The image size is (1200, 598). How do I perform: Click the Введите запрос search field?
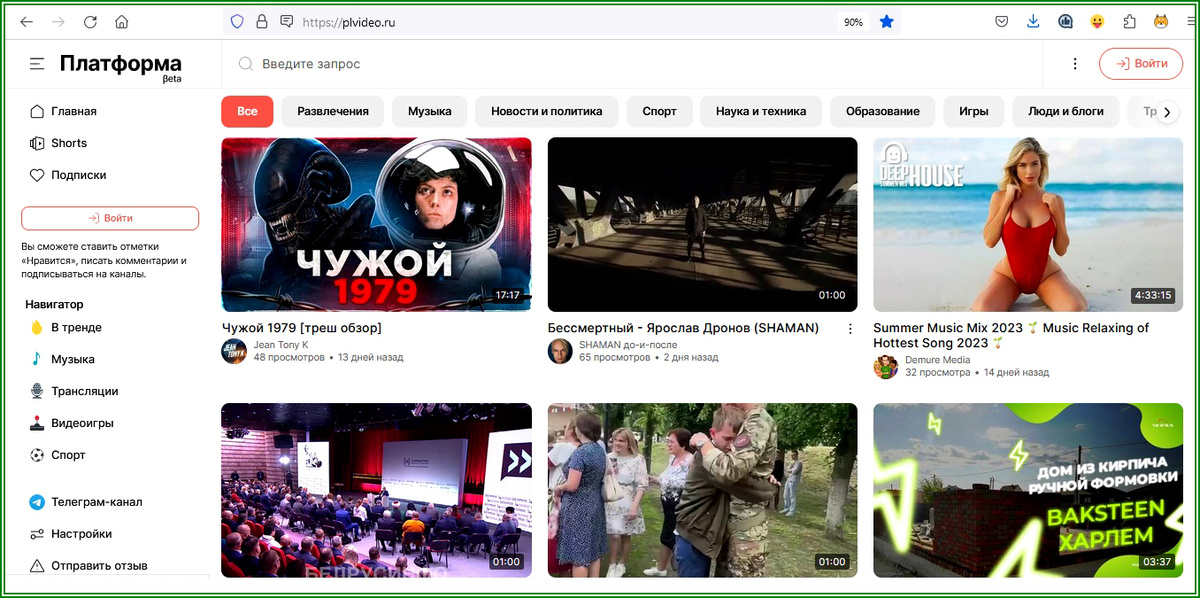pos(640,64)
